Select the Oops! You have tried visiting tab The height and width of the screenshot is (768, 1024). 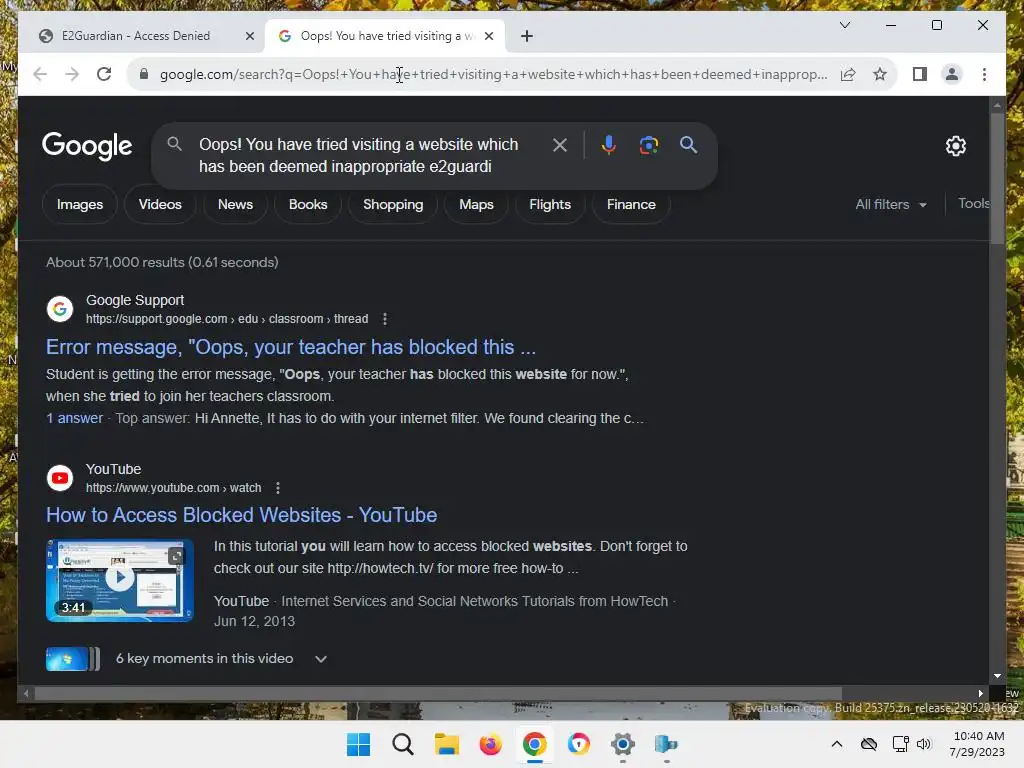[385, 36]
